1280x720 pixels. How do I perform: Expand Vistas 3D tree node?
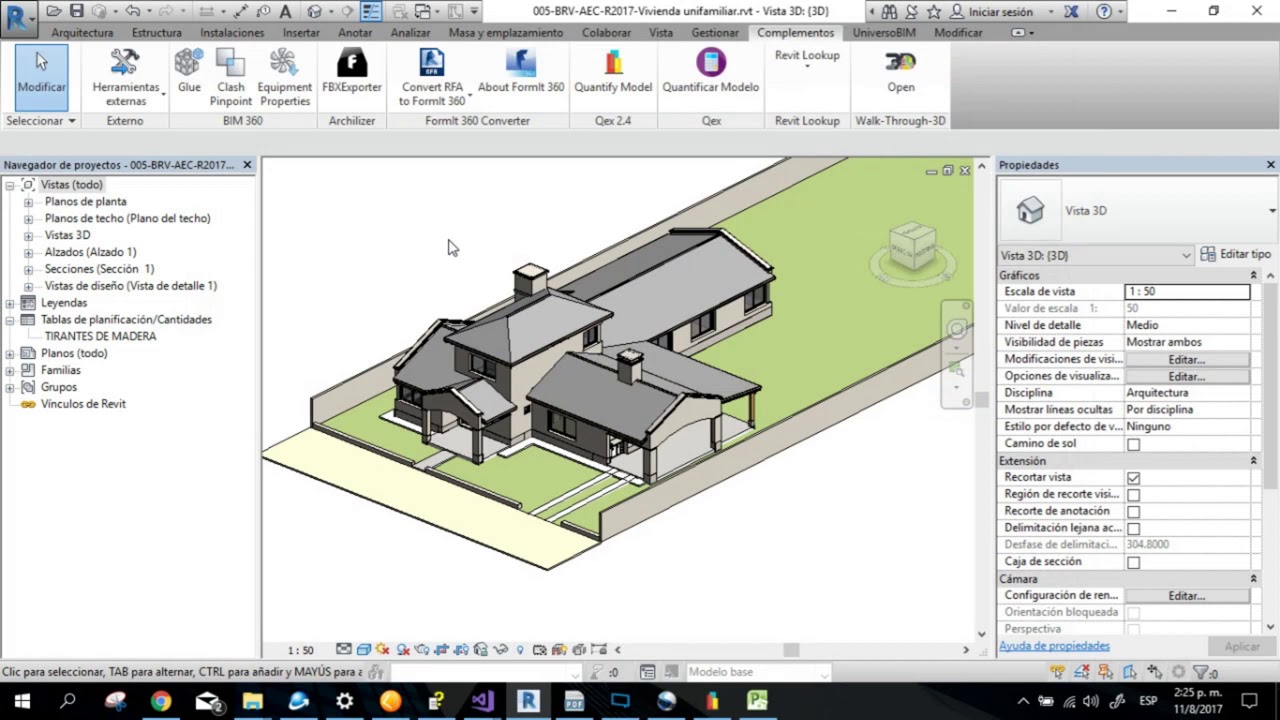[28, 236]
